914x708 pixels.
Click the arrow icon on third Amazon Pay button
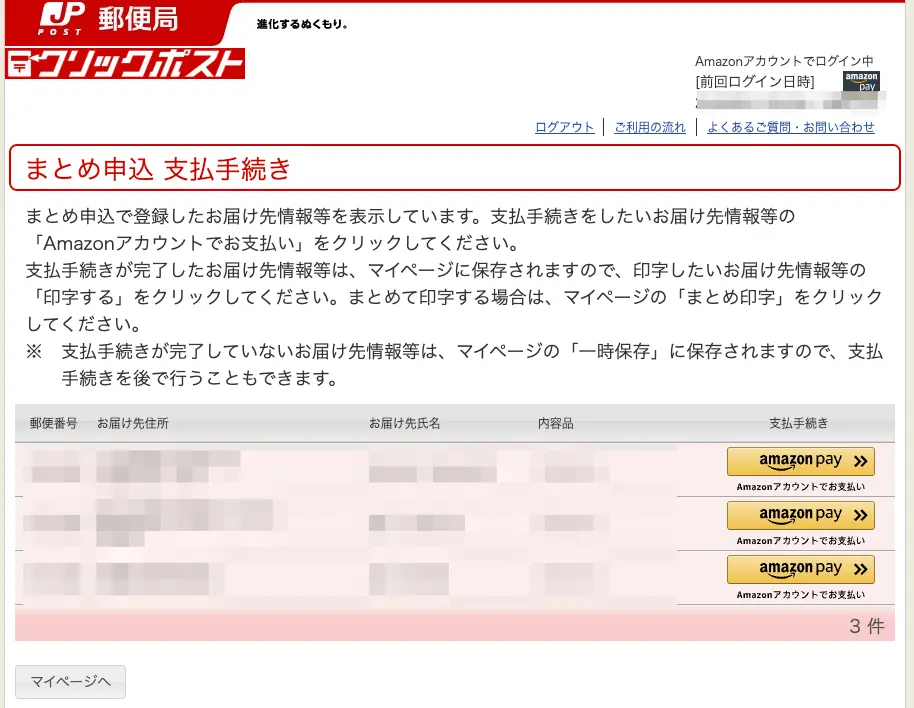860,568
